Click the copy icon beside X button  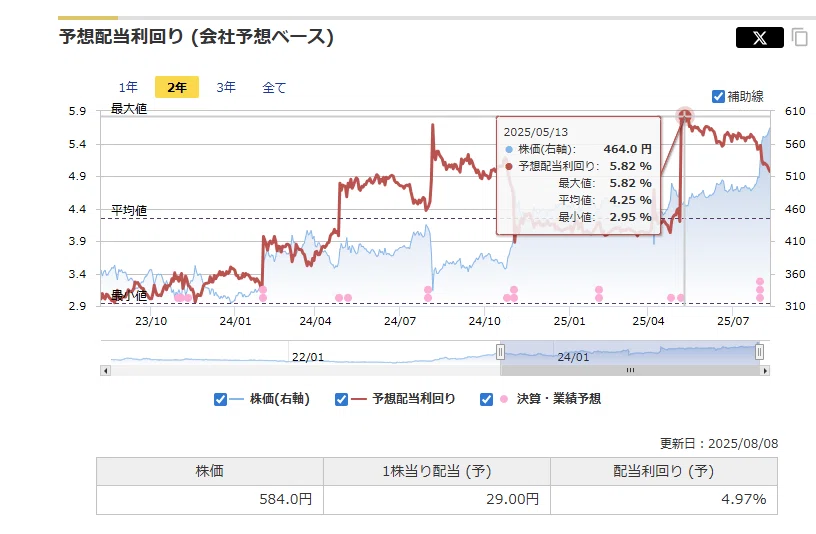(x=799, y=37)
